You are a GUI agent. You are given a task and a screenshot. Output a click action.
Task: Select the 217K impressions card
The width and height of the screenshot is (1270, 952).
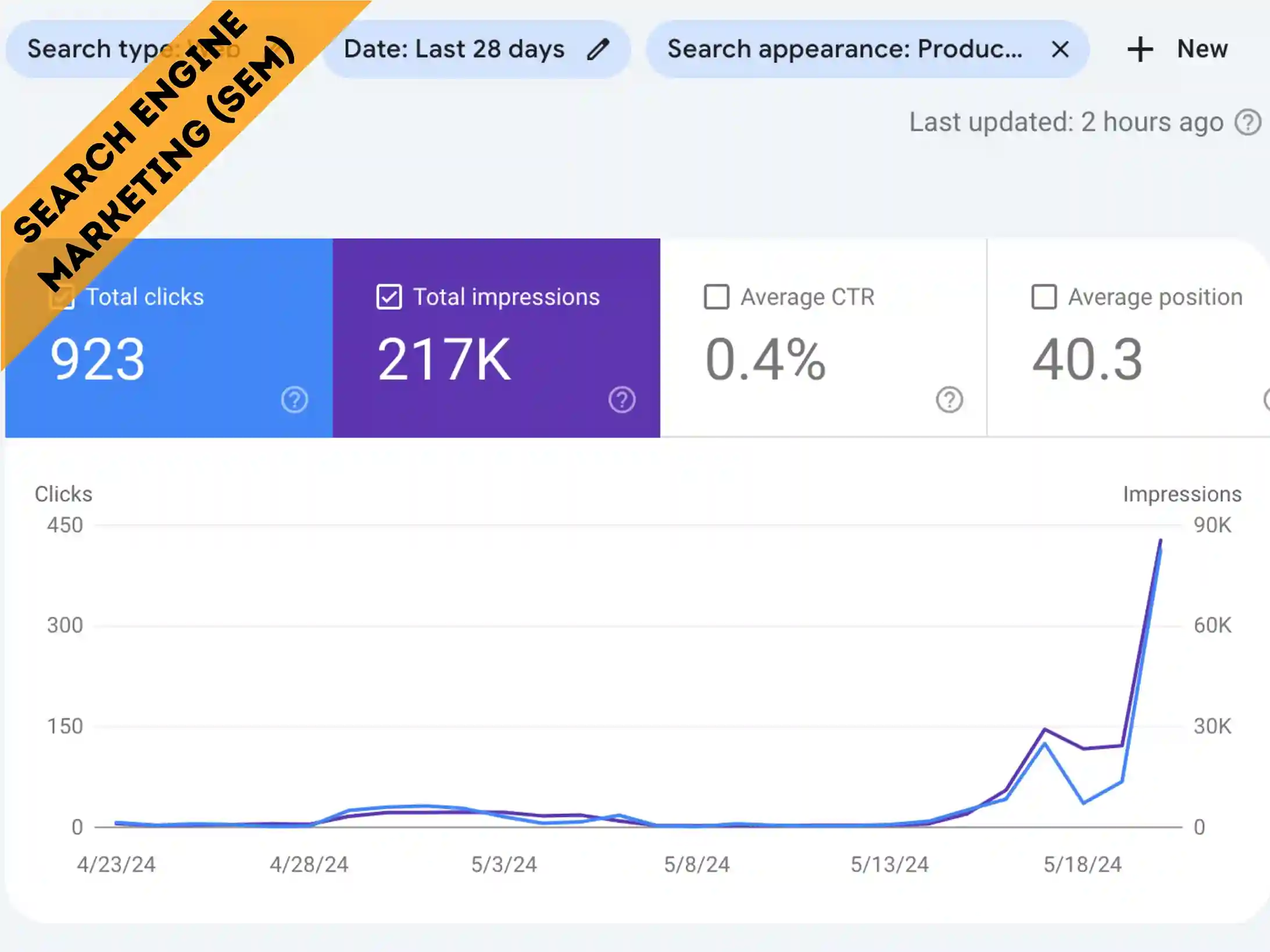(x=496, y=338)
